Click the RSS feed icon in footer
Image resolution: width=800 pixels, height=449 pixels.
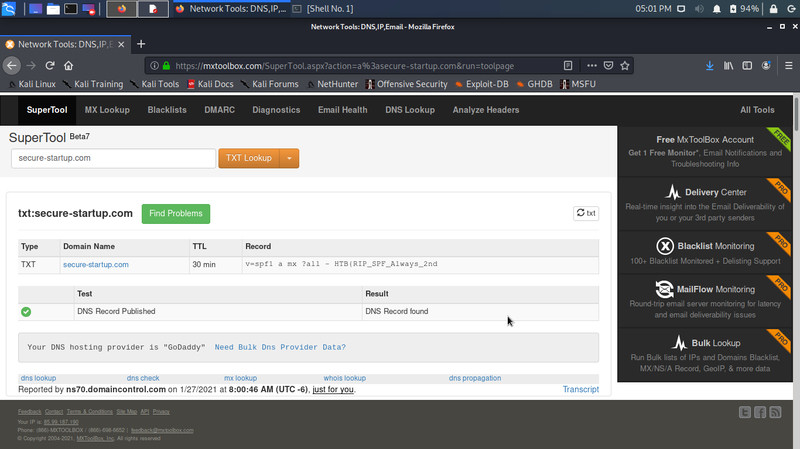pos(775,412)
